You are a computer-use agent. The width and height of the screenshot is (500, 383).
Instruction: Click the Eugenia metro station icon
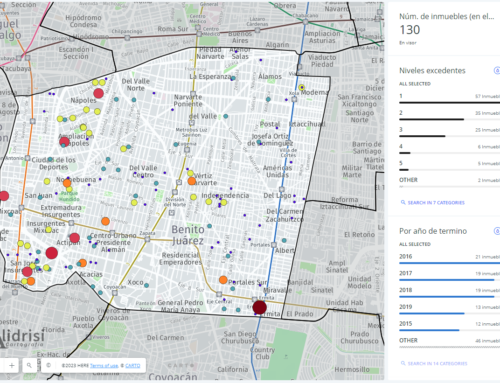[187, 150]
